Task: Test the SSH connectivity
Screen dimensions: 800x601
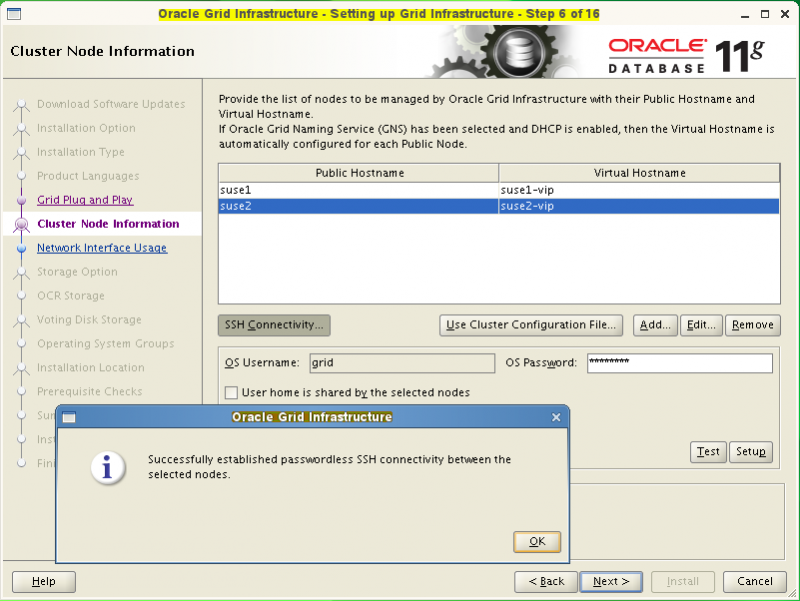Action: (x=708, y=451)
